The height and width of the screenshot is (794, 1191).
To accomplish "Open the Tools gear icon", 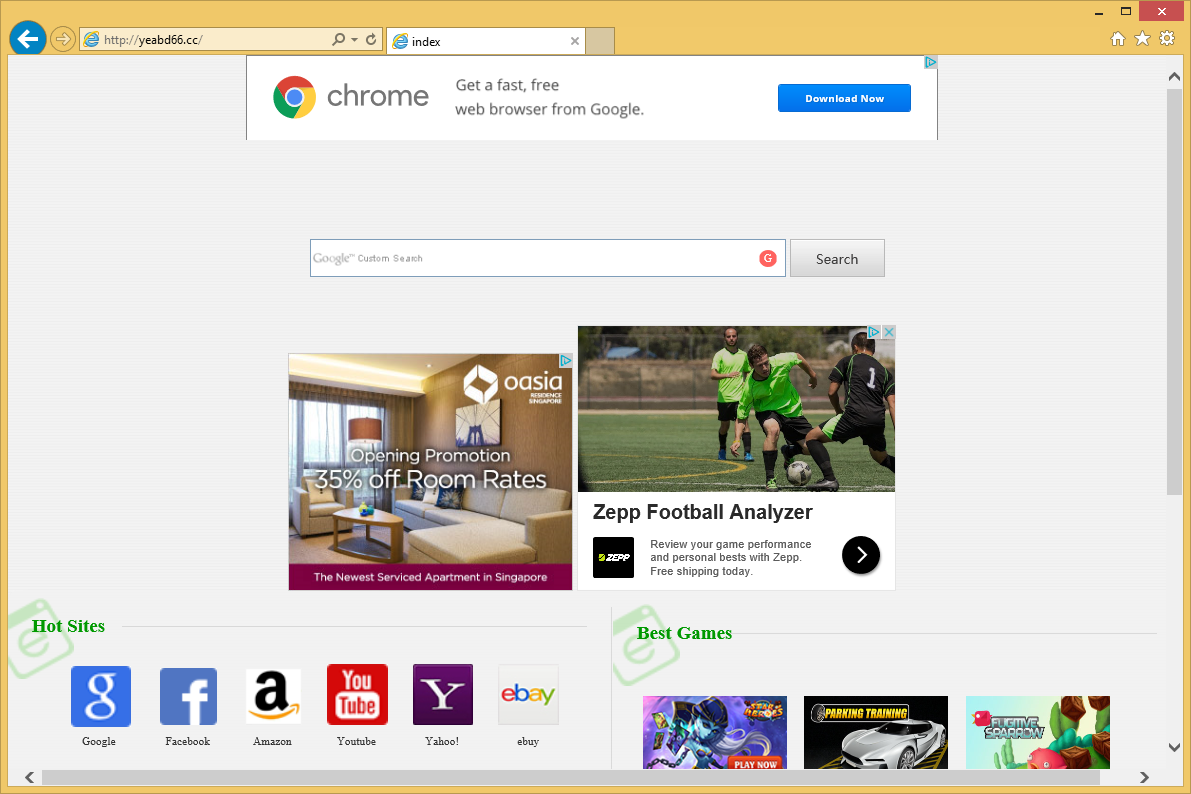I will pyautogui.click(x=1167, y=39).
